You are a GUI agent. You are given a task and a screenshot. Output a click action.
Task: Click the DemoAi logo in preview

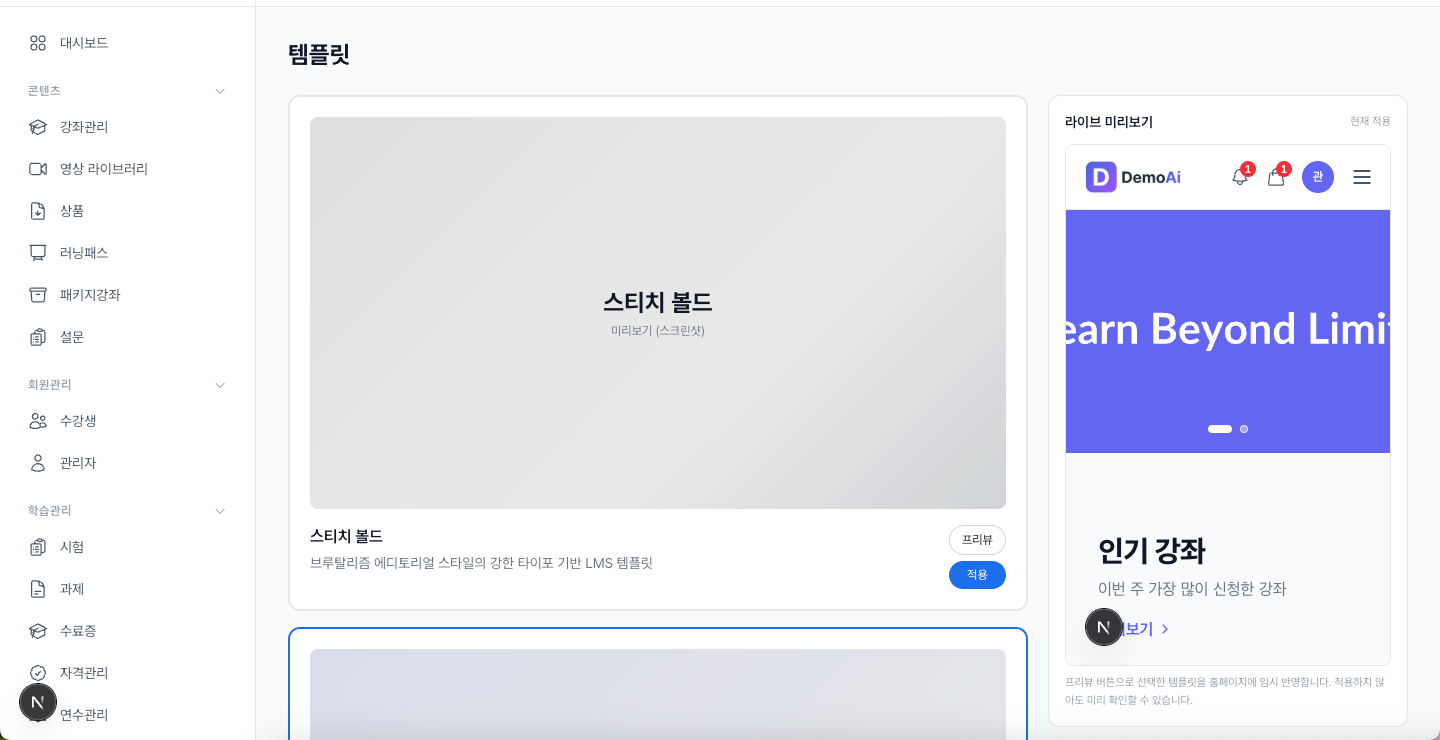tap(1133, 177)
